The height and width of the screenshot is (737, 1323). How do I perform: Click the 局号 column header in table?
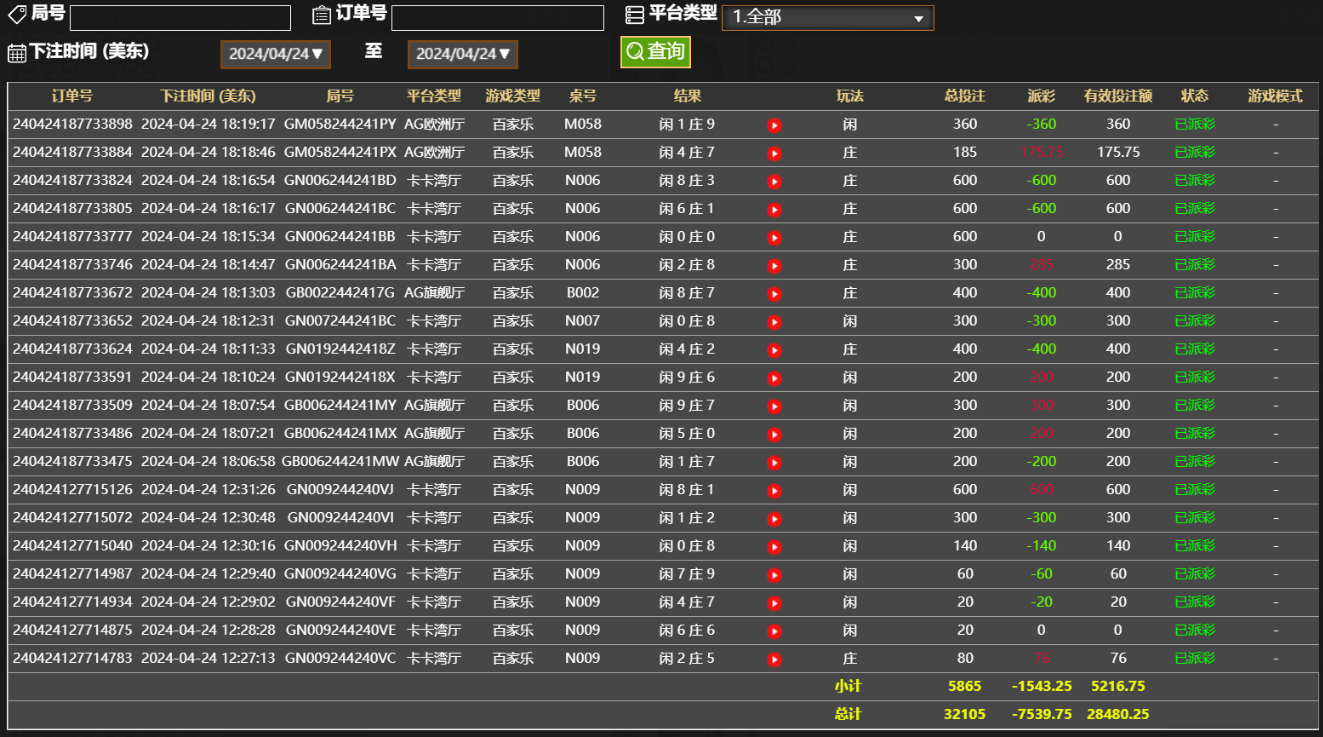(340, 96)
